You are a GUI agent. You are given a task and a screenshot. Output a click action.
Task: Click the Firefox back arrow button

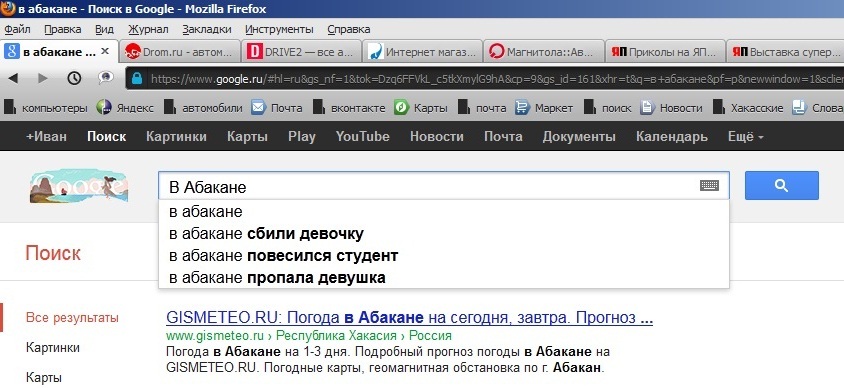pos(13,79)
